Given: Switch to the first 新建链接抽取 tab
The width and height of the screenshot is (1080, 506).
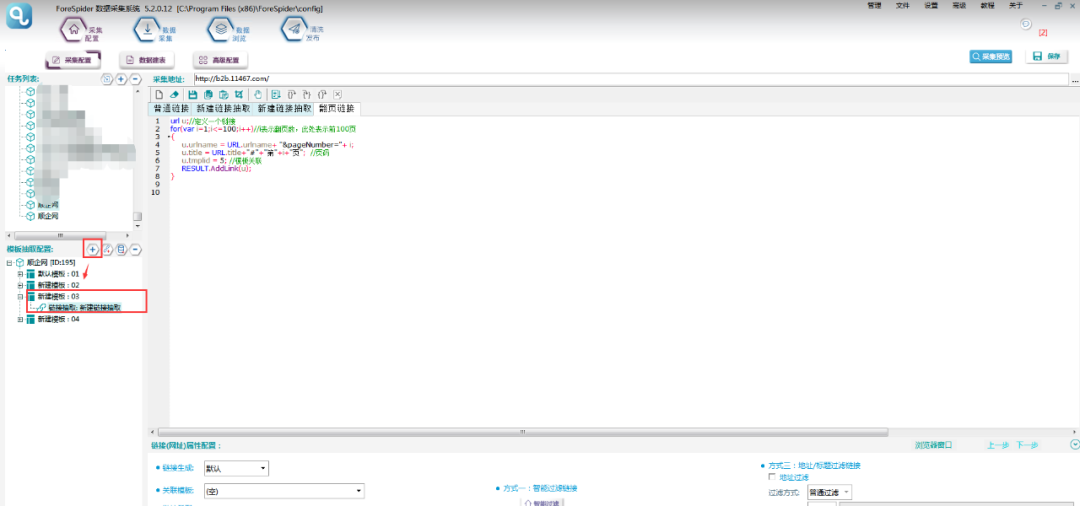Looking at the screenshot, I should click(223, 109).
